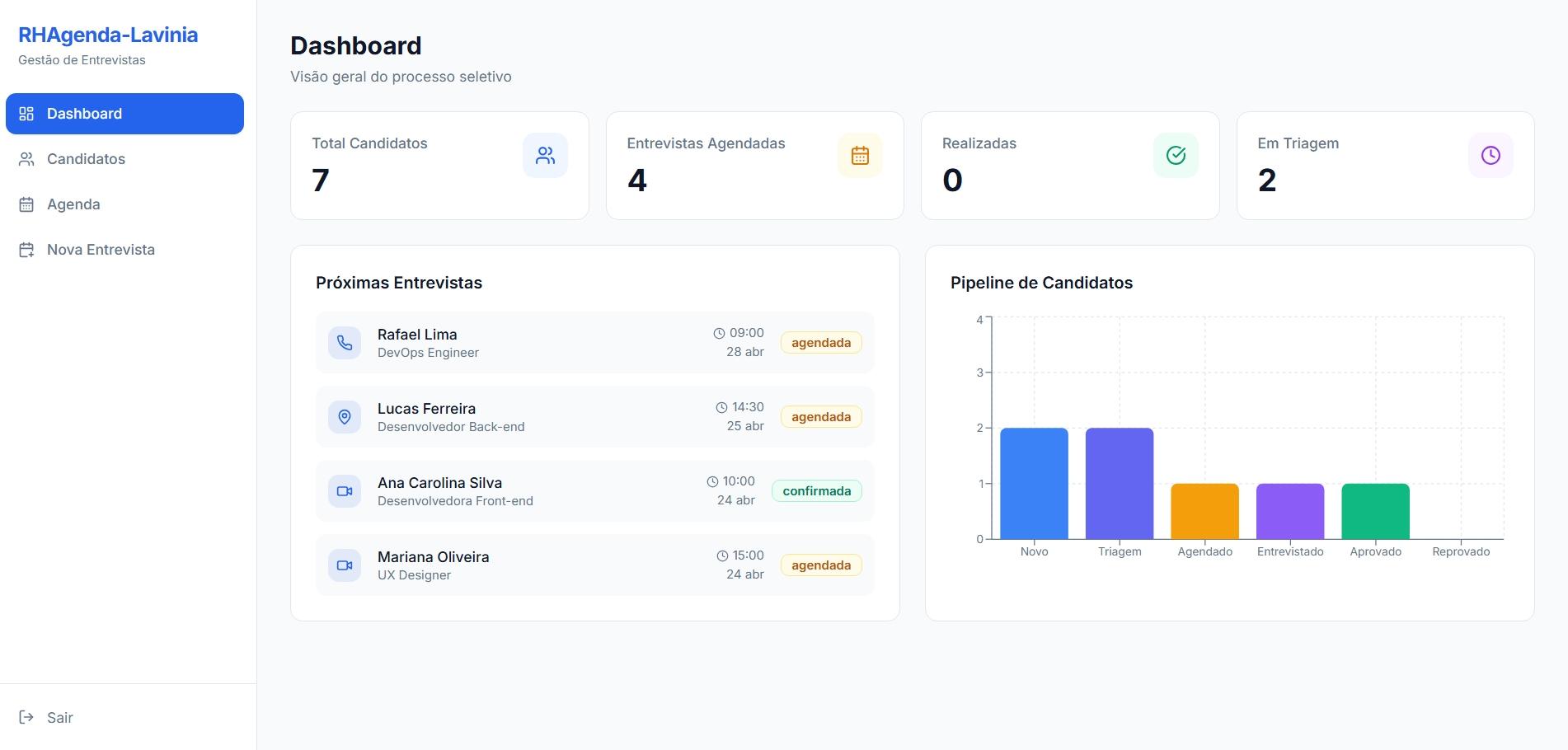Click the orange Agendado chart bar
Viewport: 1568px width, 750px height.
pyautogui.click(x=1204, y=511)
